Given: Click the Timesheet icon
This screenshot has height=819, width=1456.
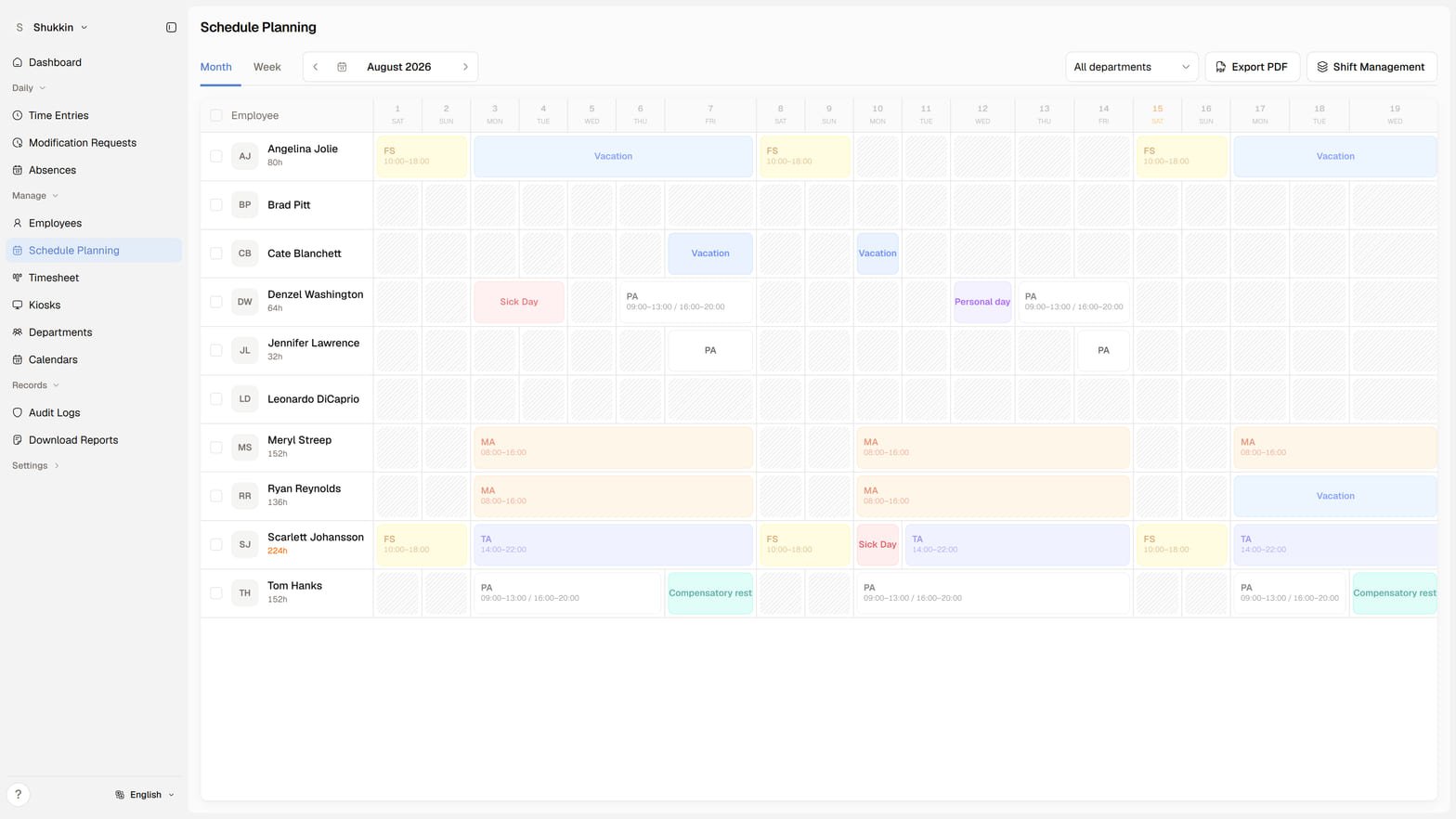Looking at the screenshot, I should [18, 278].
